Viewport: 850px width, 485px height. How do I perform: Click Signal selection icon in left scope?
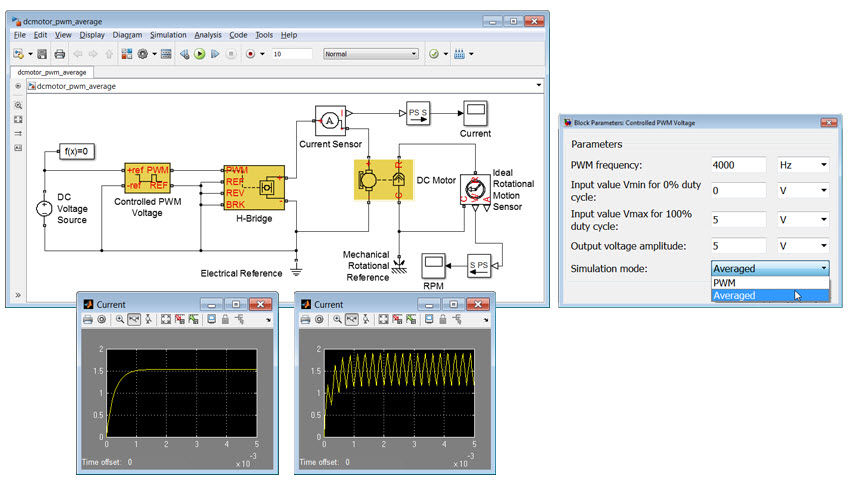[240, 320]
